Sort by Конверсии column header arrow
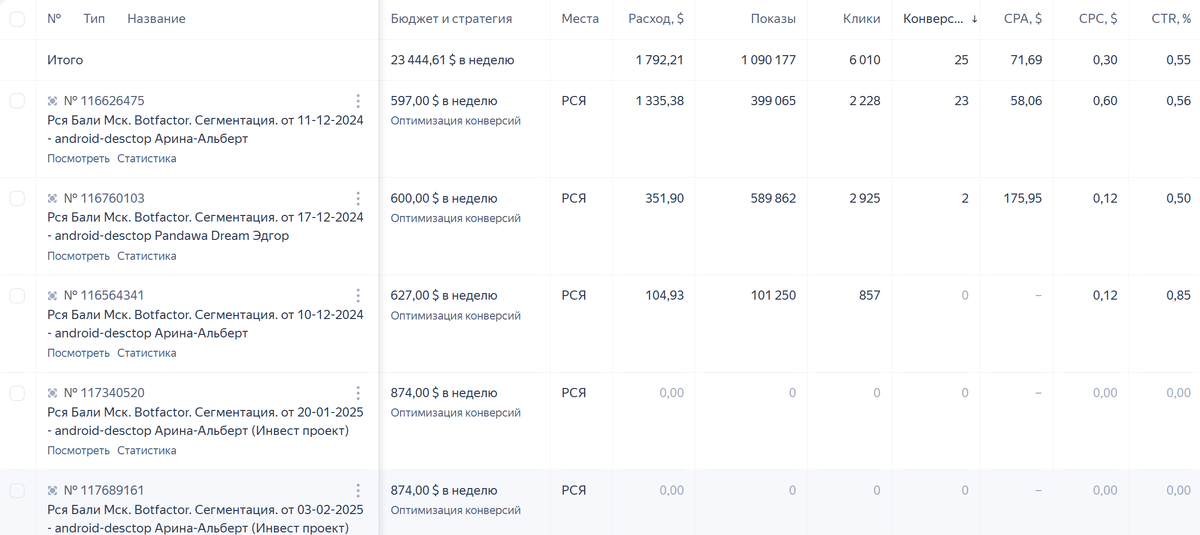Screen dimensions: 1200x535 coord(974,19)
